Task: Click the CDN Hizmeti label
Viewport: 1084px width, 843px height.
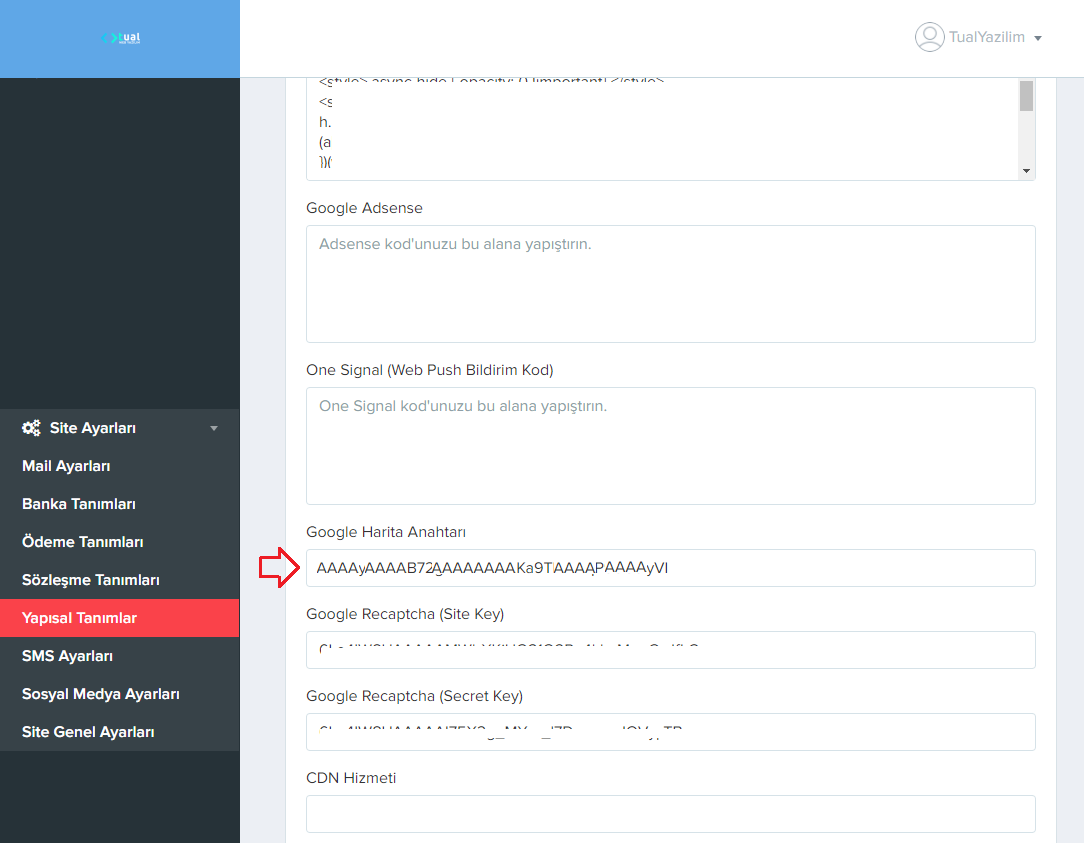Action: click(x=351, y=778)
